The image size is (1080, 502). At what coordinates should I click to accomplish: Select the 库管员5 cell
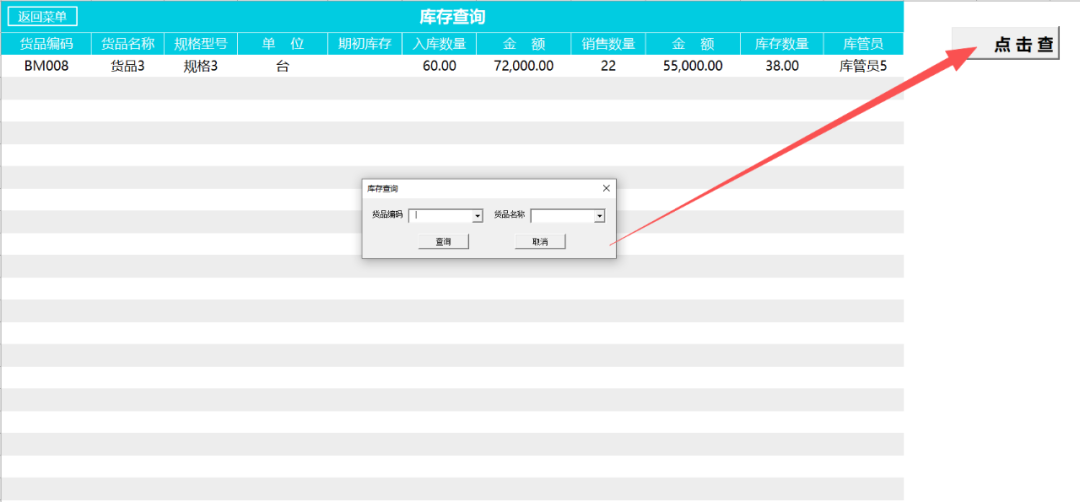coord(862,66)
